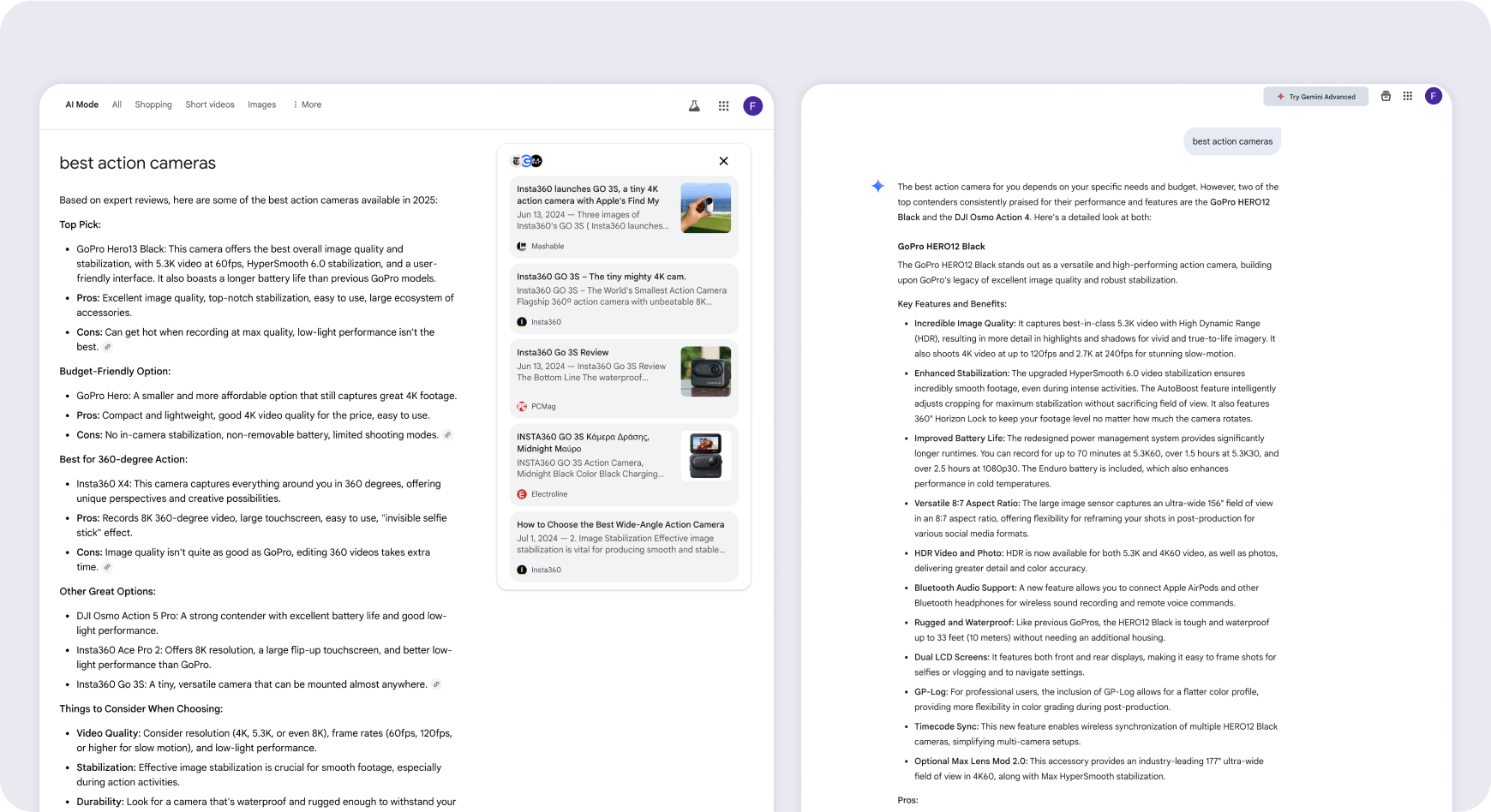Click the 'GoPro HERO12 Black' heading in Gemini
Image resolution: width=1491 pixels, height=812 pixels.
tap(941, 246)
